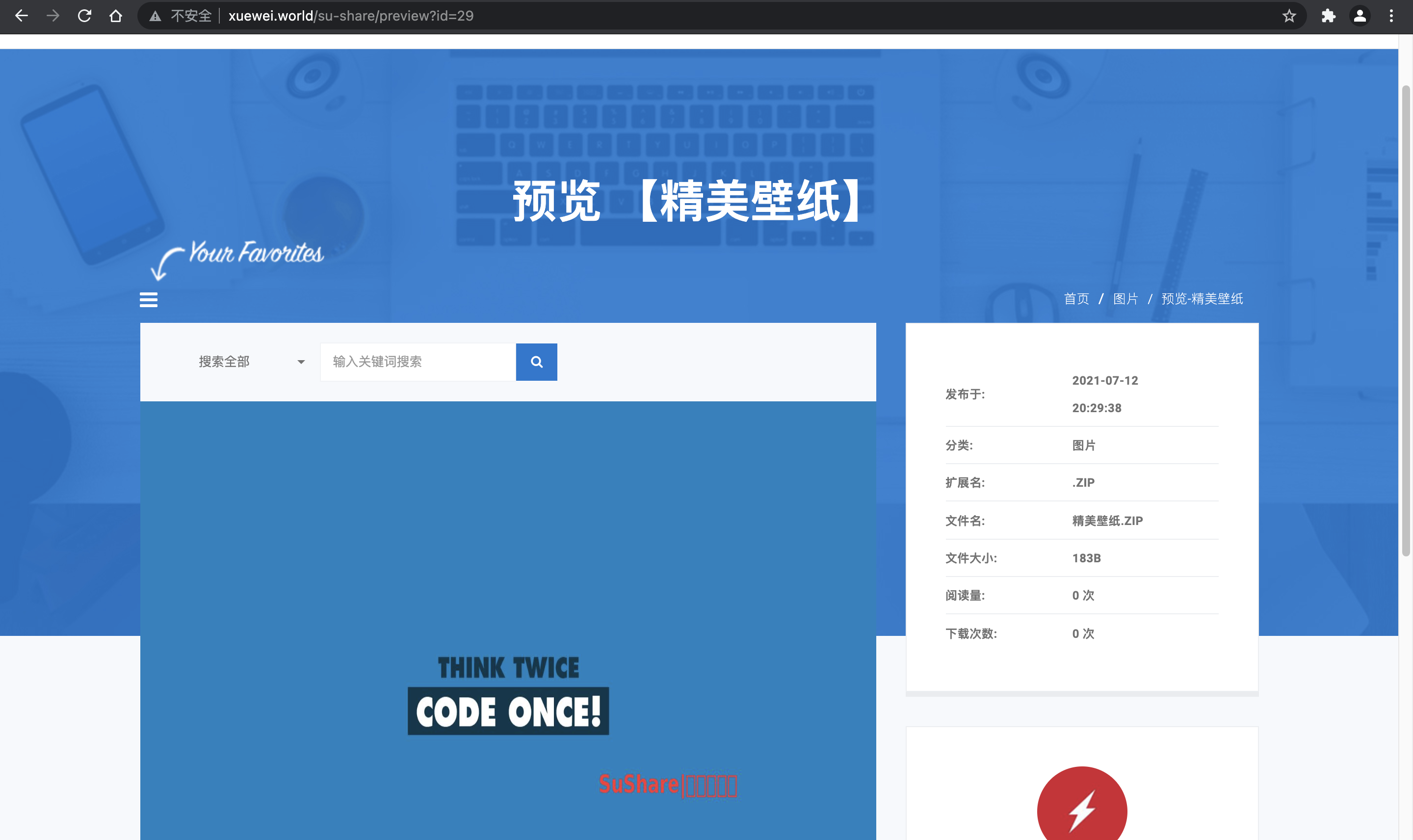Click the browser forward arrow
This screenshot has width=1413, height=840.
coord(53,16)
